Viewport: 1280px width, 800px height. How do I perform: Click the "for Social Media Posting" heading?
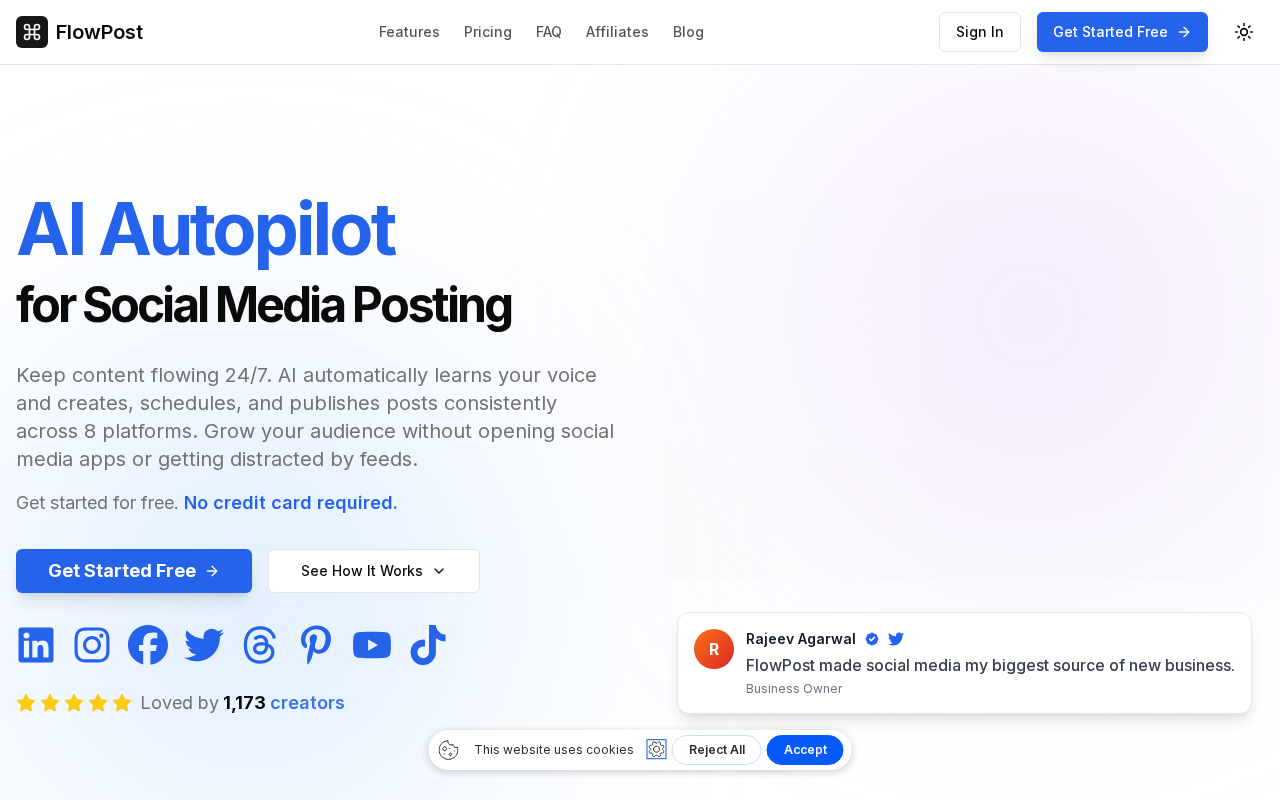pyautogui.click(x=264, y=305)
